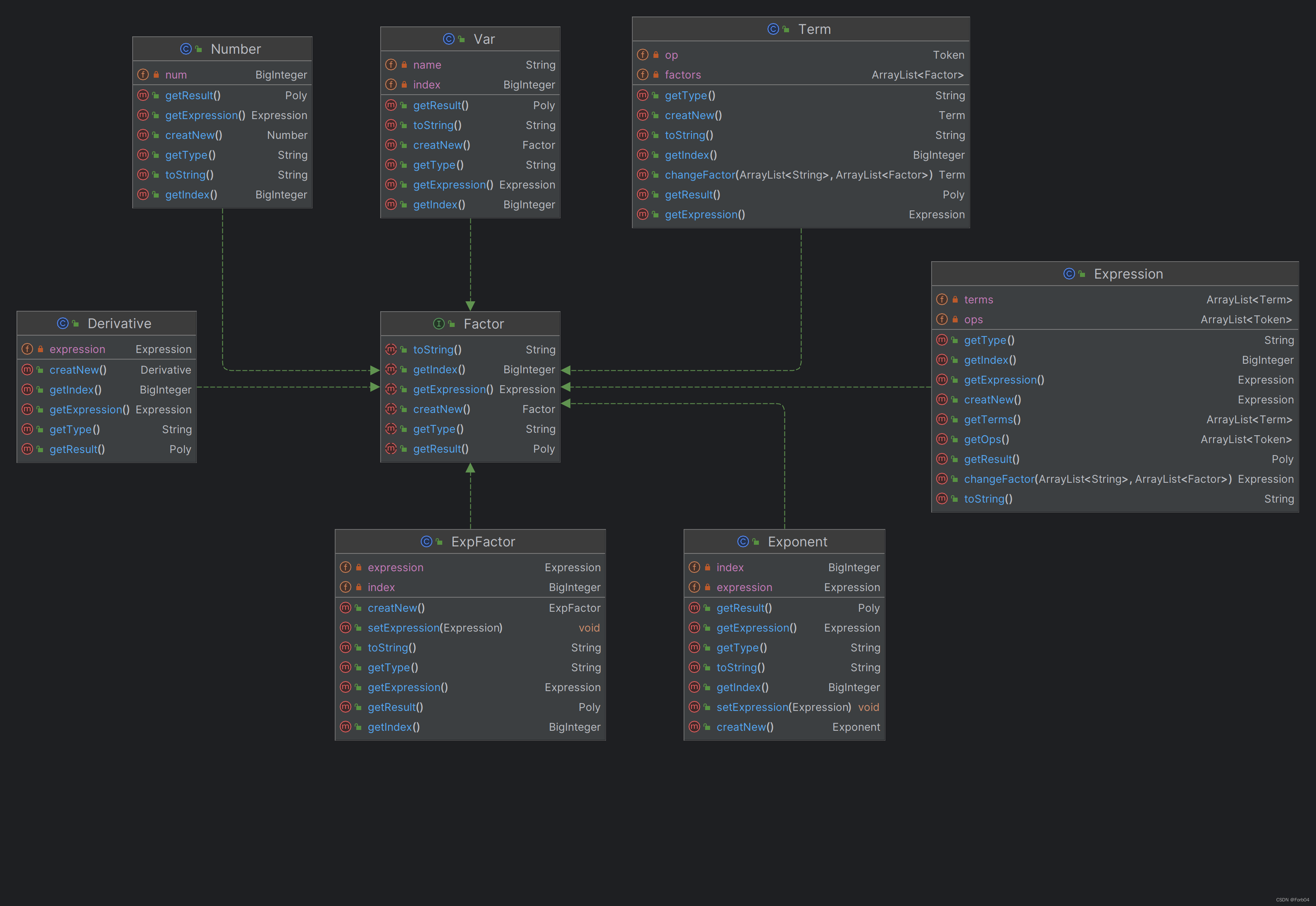Click the field icon next to op in Term
1316x906 pixels.
tap(642, 55)
